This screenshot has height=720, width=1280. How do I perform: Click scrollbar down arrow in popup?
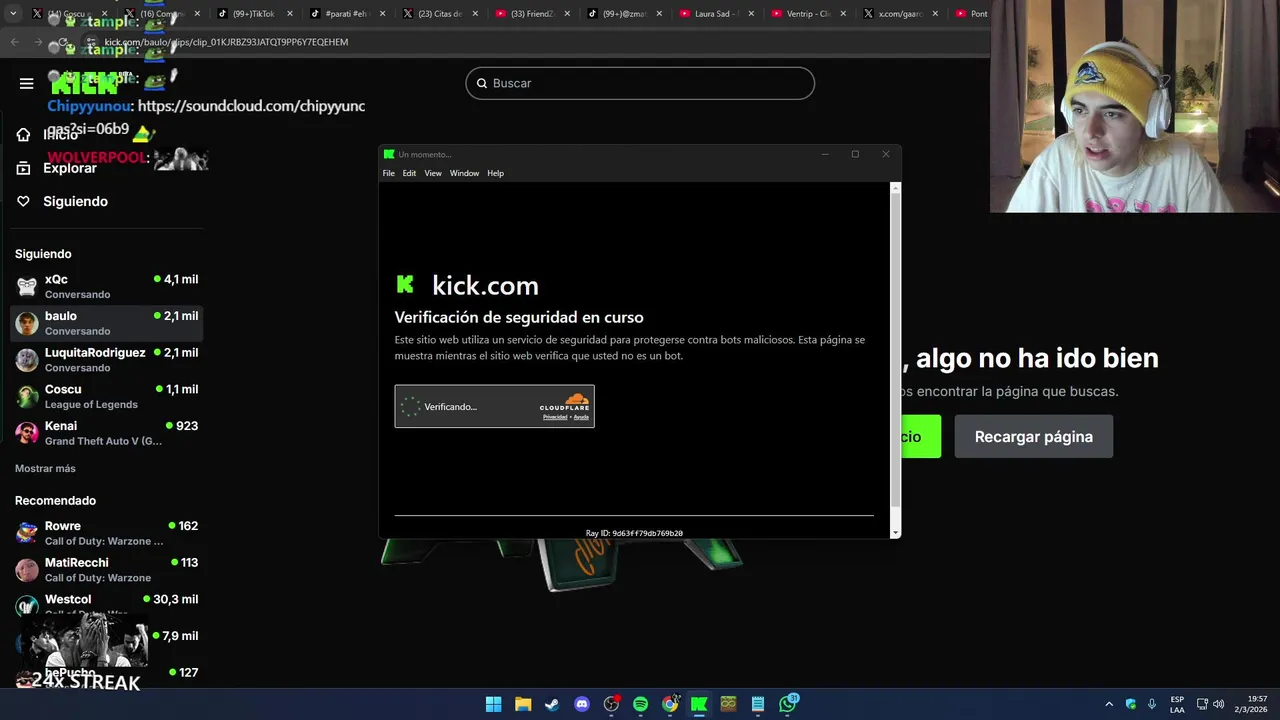coord(895,533)
